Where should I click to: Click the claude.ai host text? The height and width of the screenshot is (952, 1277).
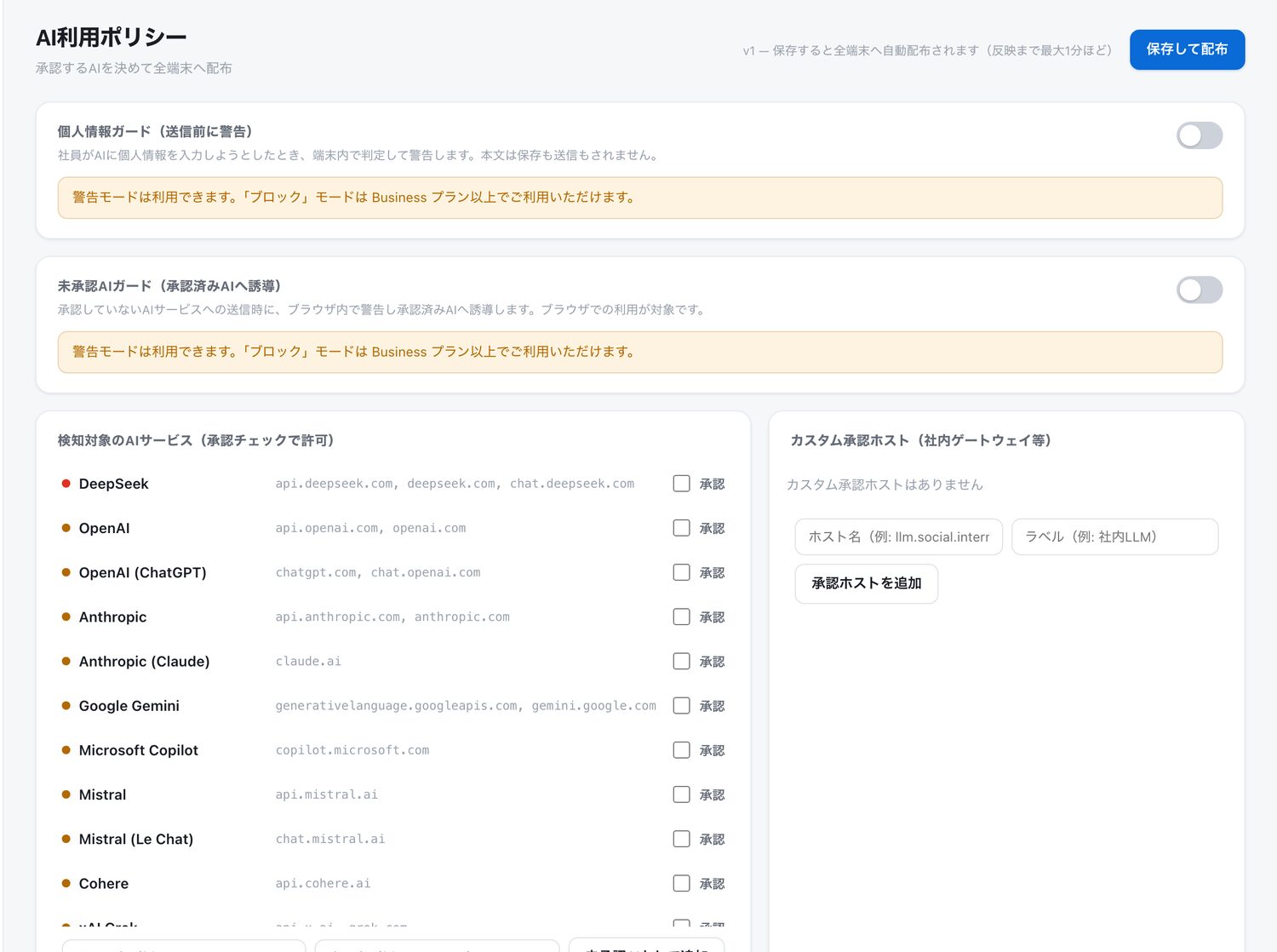click(x=308, y=661)
